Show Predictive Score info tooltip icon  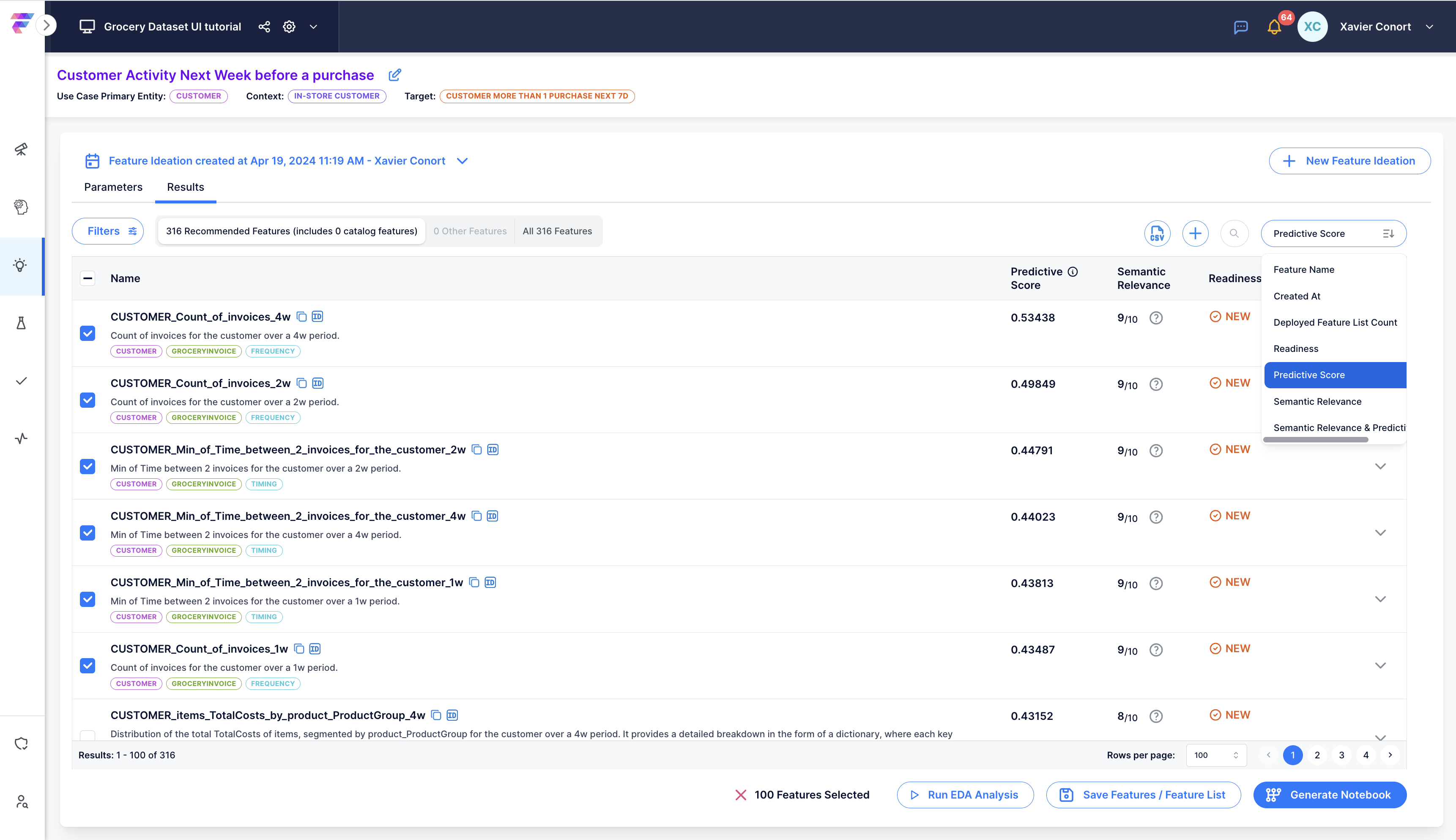coord(1073,272)
